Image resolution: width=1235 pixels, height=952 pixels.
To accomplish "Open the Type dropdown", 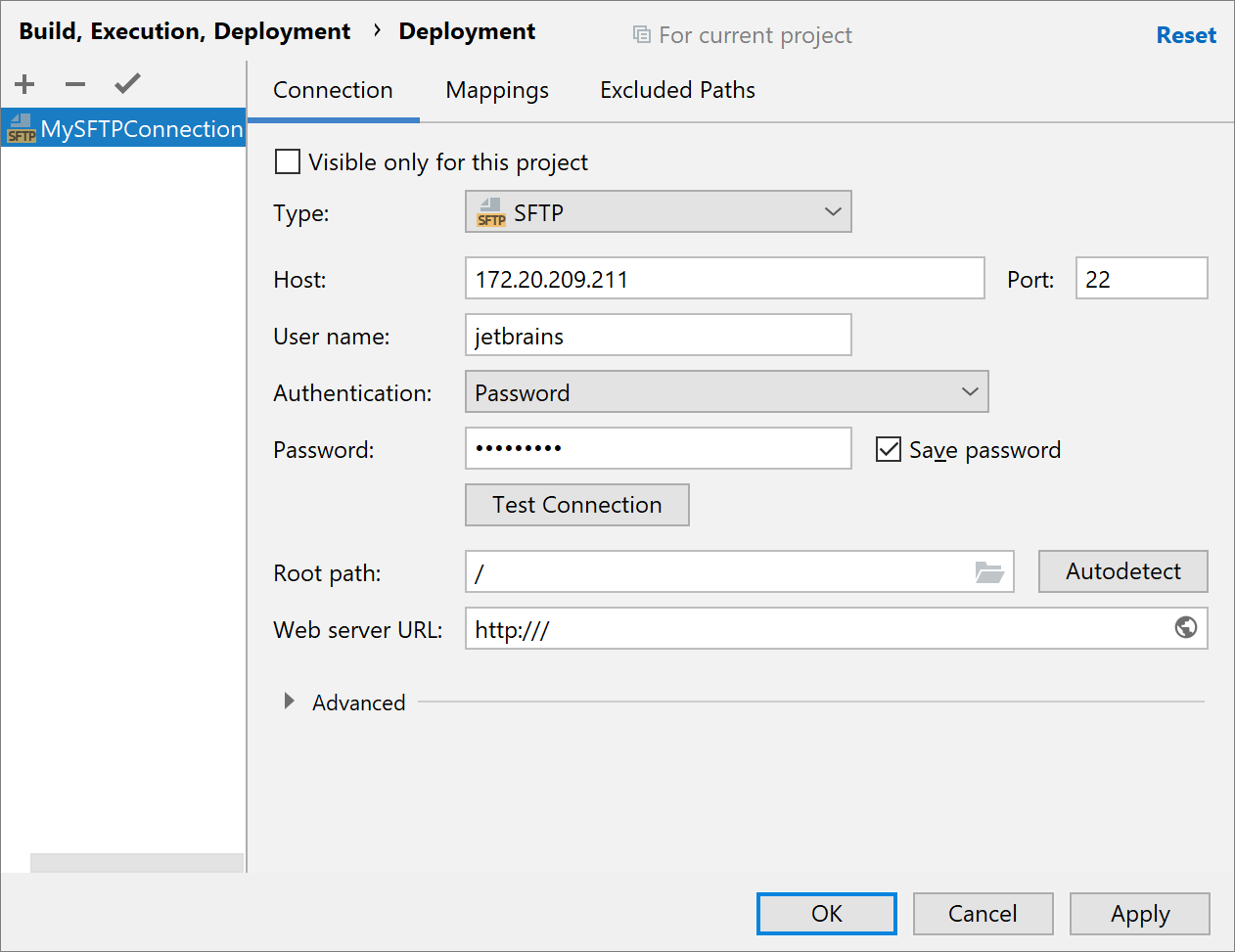I will coord(833,211).
